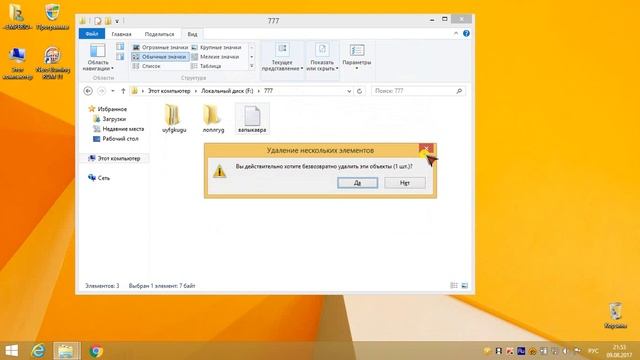Go back with the back arrow
640x360 pixels.
(88, 91)
